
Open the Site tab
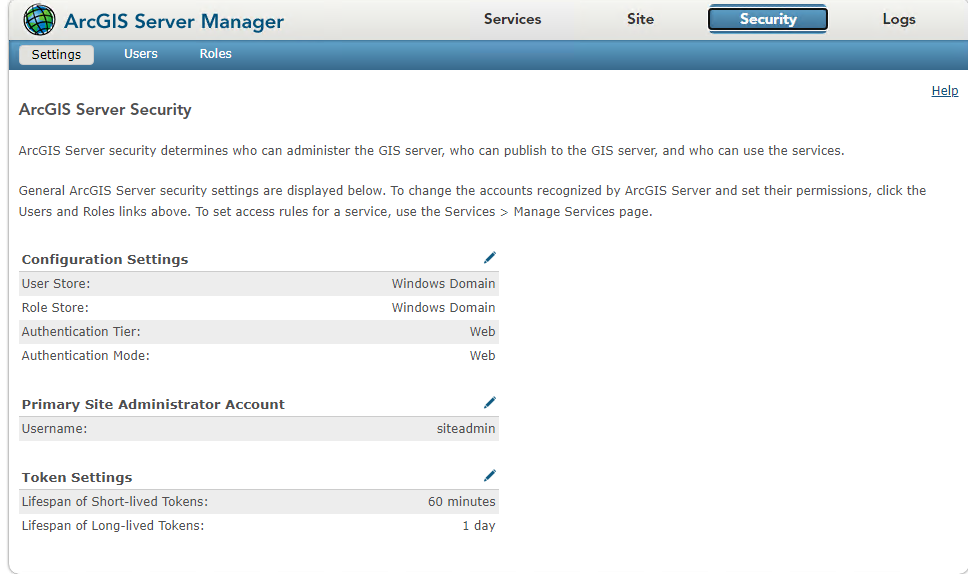click(x=640, y=19)
